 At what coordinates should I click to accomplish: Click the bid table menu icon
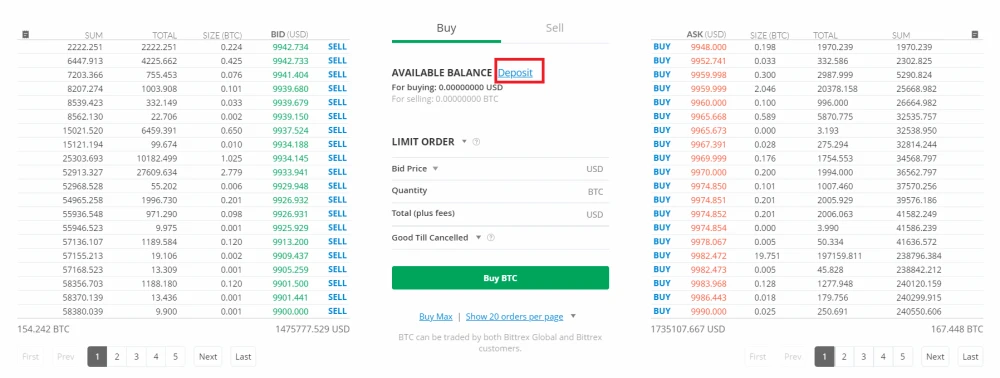[x=25, y=34]
